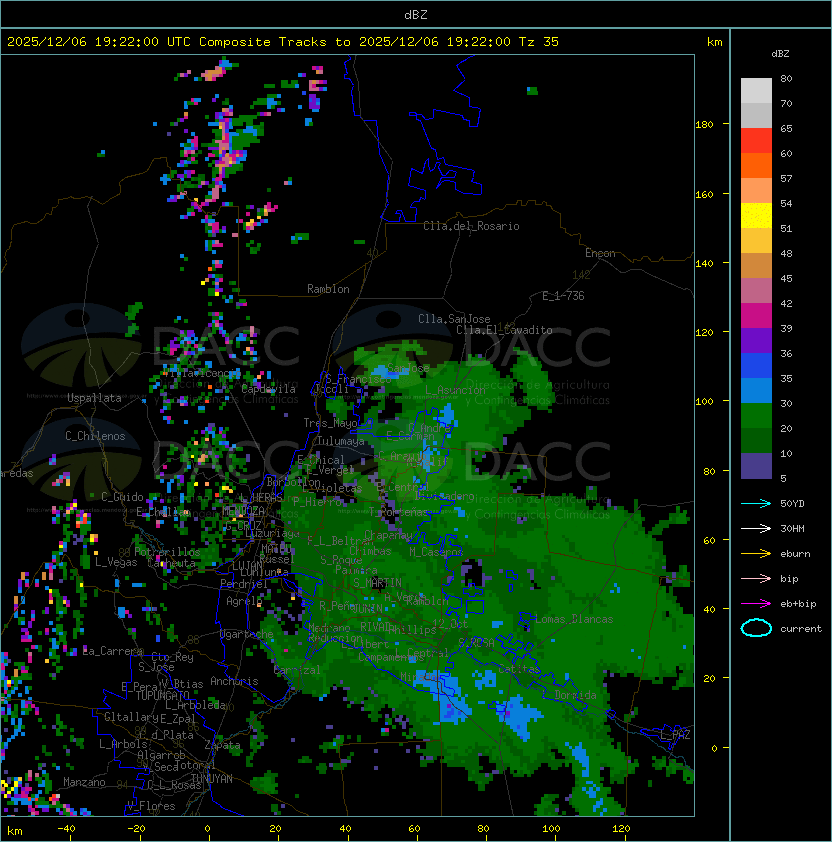Screen dimensions: 832x842
Task: Pick the light blue 30-35 dBZ swatch
Action: point(756,391)
